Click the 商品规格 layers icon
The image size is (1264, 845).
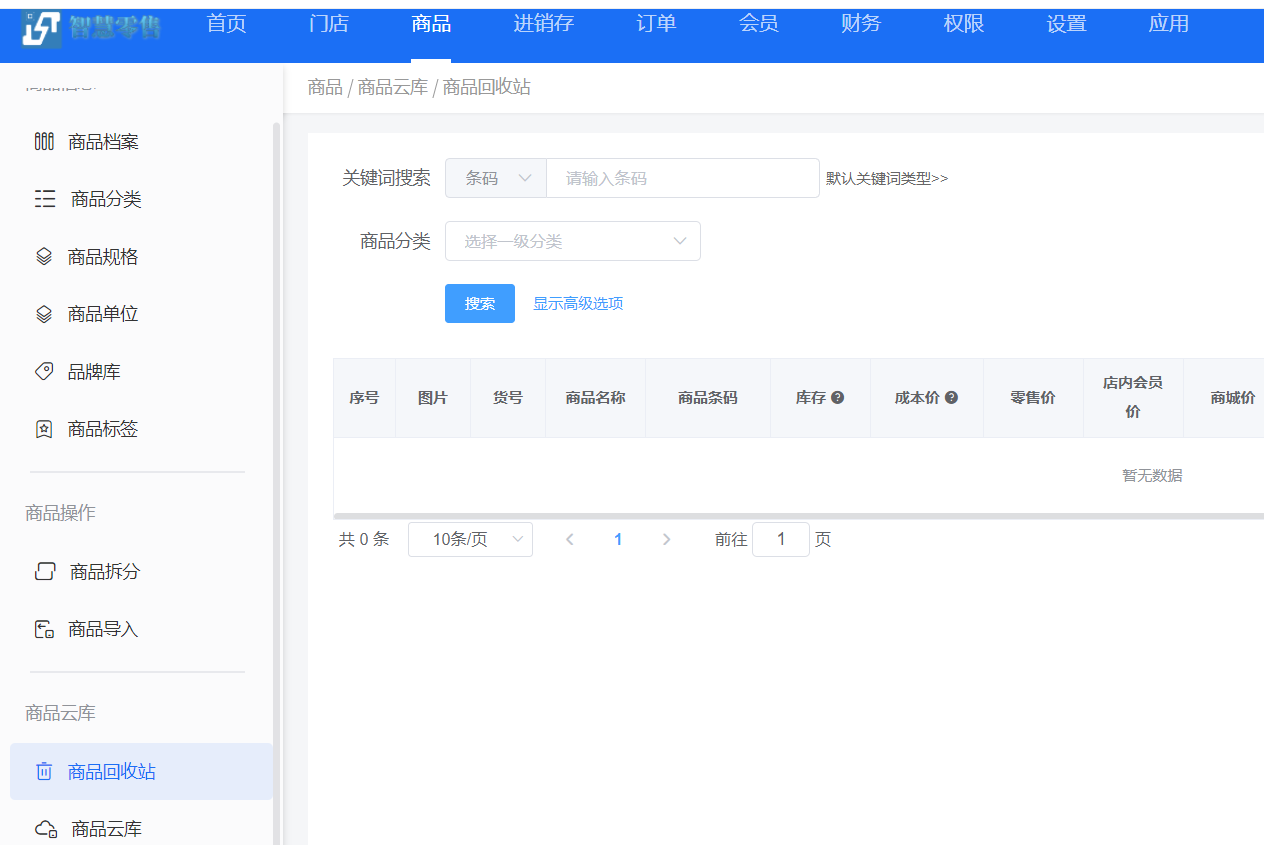(x=44, y=257)
